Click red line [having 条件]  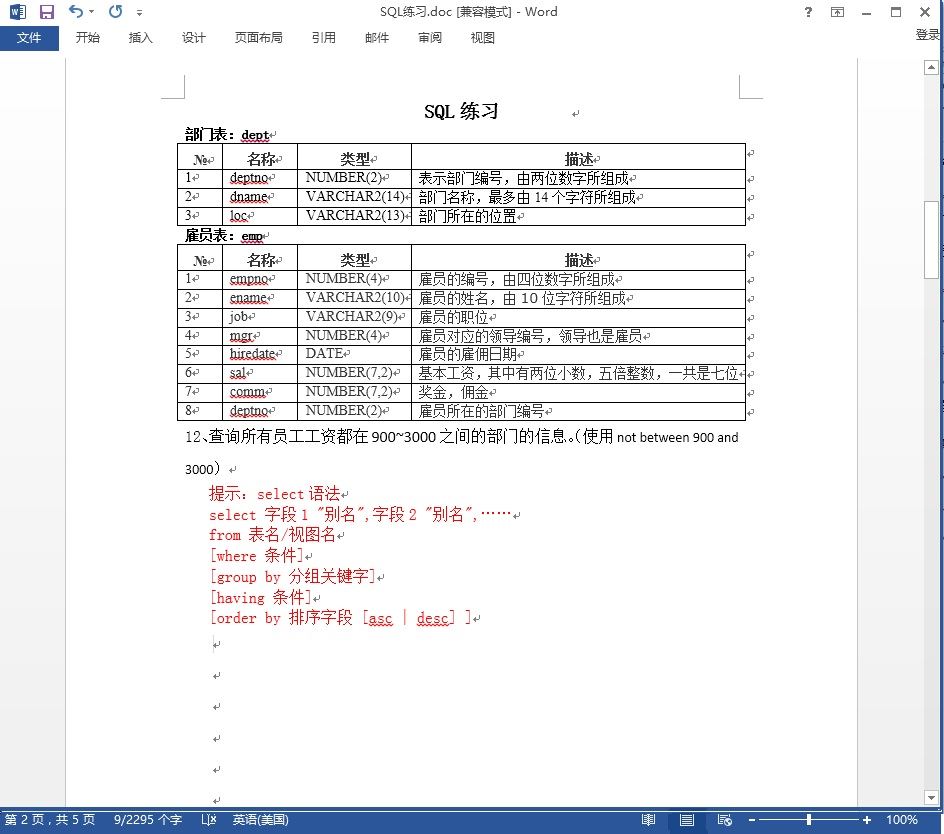pos(261,597)
